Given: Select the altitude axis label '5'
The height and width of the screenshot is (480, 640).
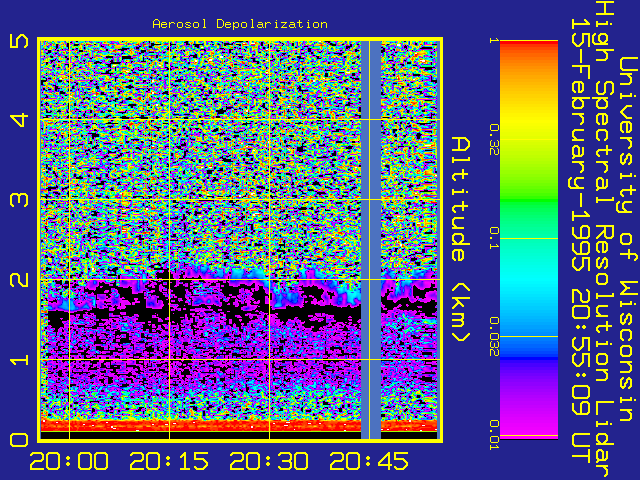Looking at the screenshot, I should 19,41.
